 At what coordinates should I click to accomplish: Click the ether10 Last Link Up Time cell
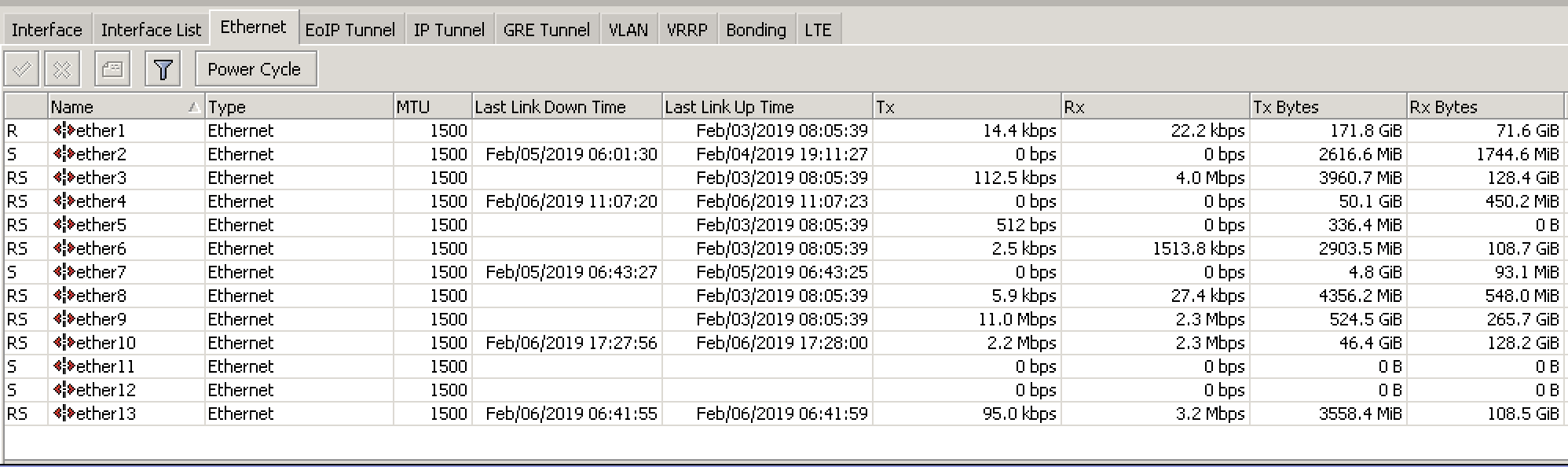781,343
